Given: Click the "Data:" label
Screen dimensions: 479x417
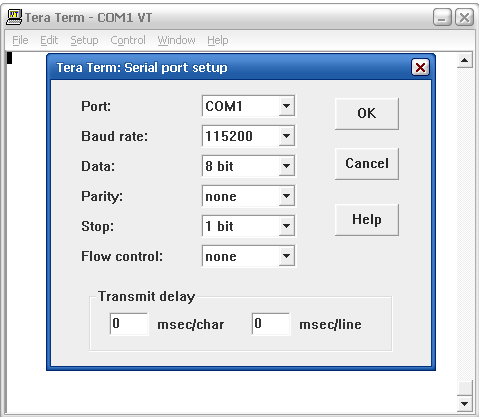Looking at the screenshot, I should pos(98,166).
